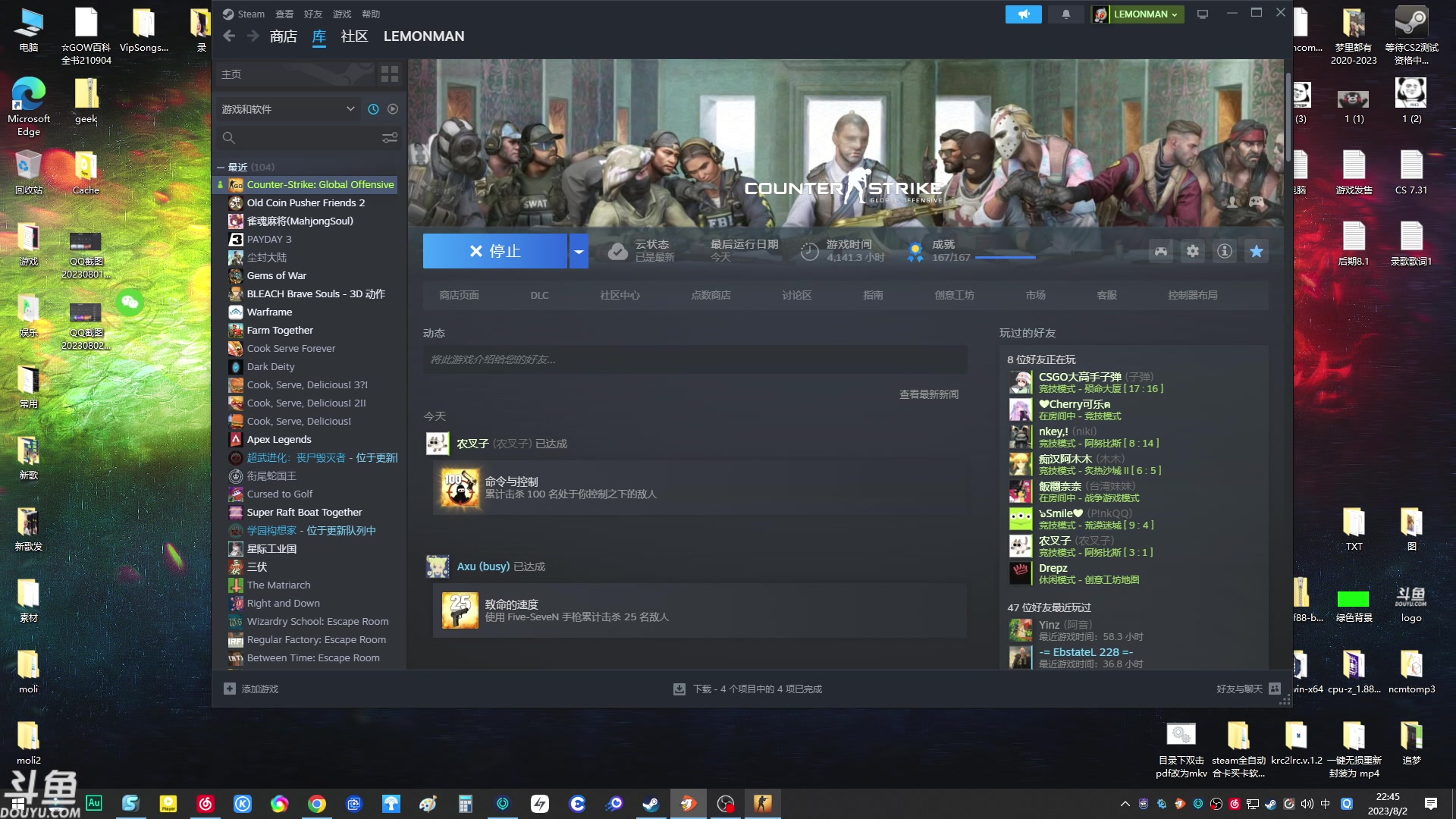Go to the 社区 community section
Image resolution: width=1456 pixels, height=819 pixels.
(x=354, y=36)
